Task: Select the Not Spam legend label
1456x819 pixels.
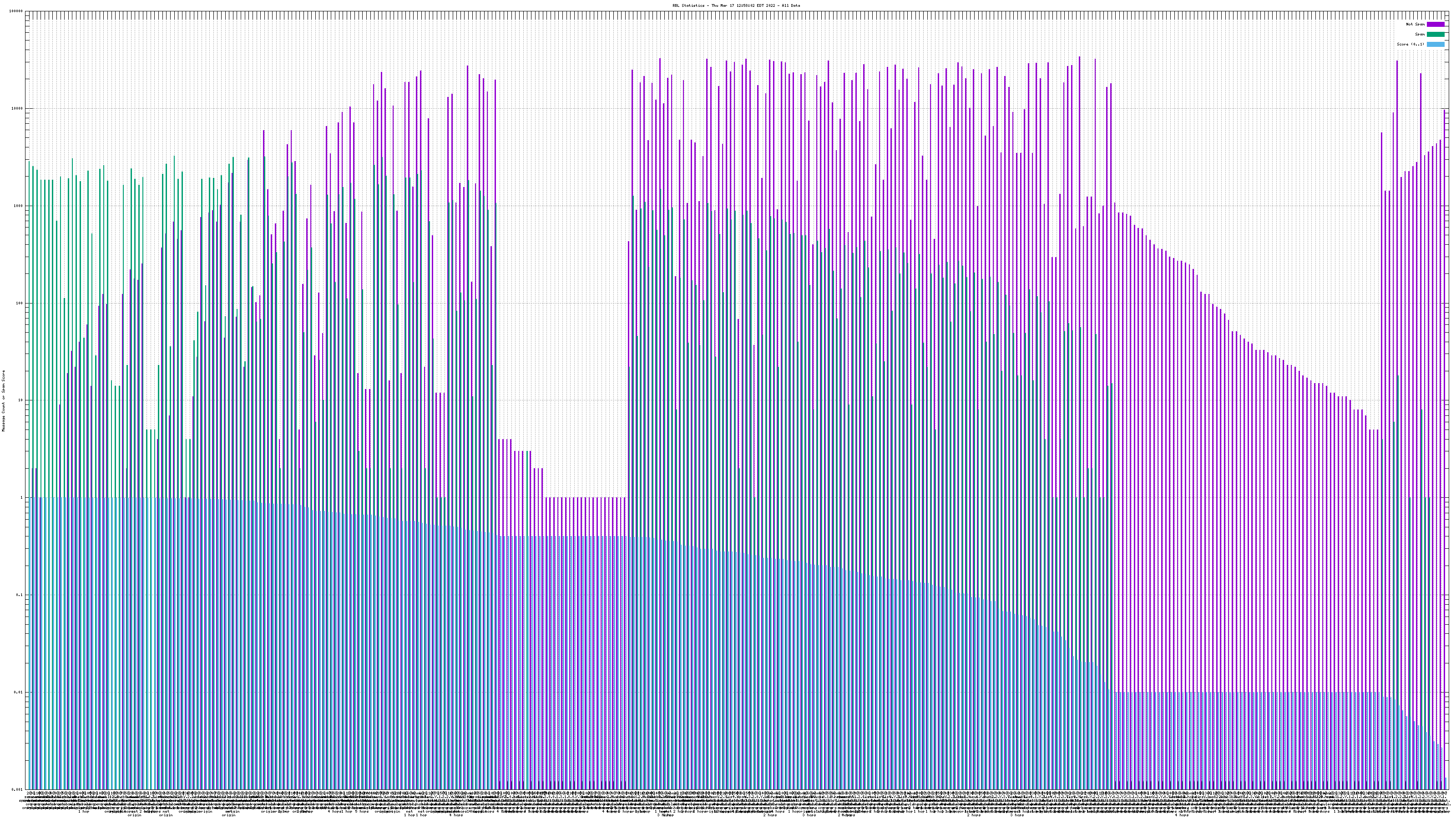Action: pyautogui.click(x=1416, y=24)
